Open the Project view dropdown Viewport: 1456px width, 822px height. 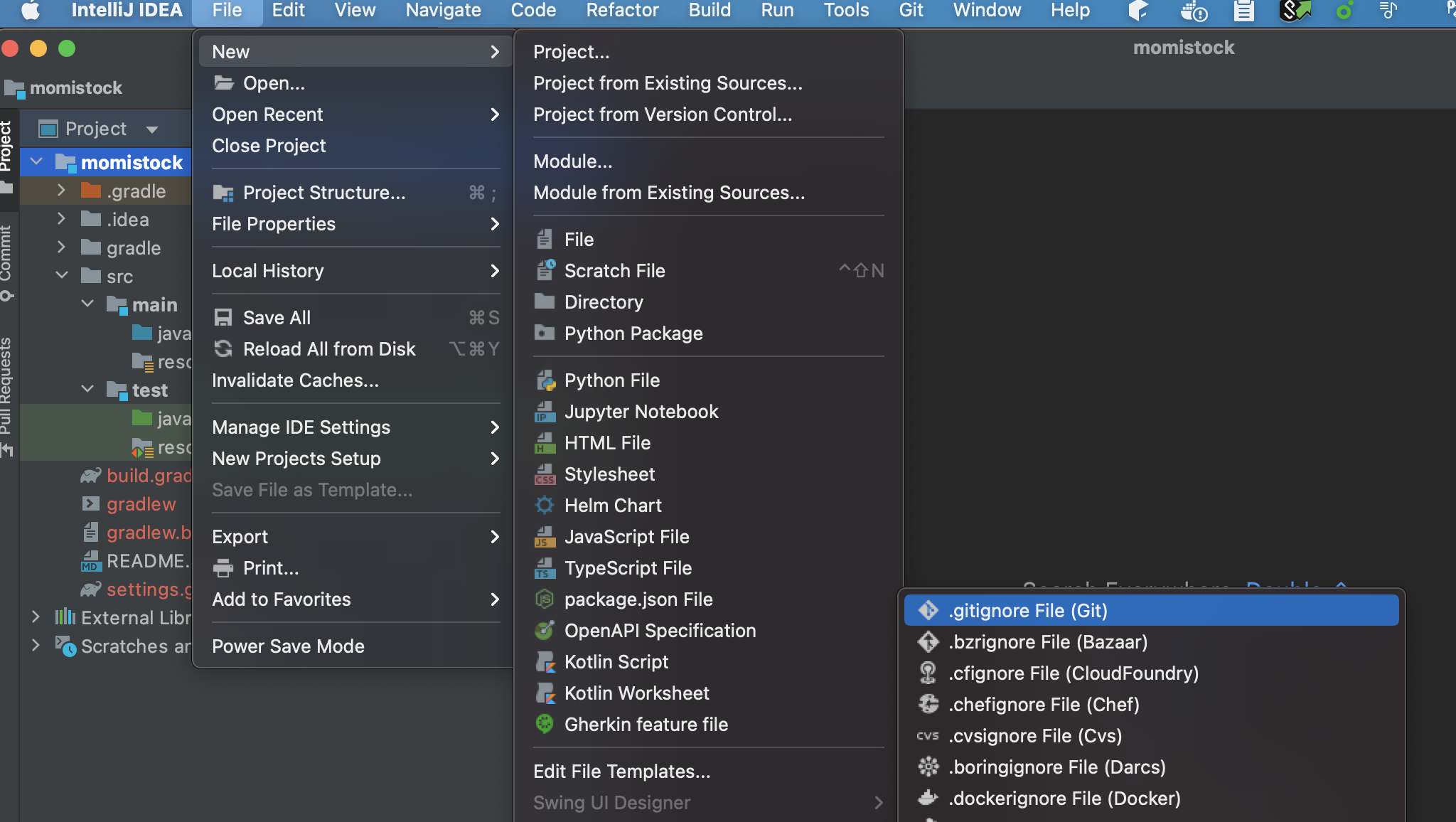point(151,129)
